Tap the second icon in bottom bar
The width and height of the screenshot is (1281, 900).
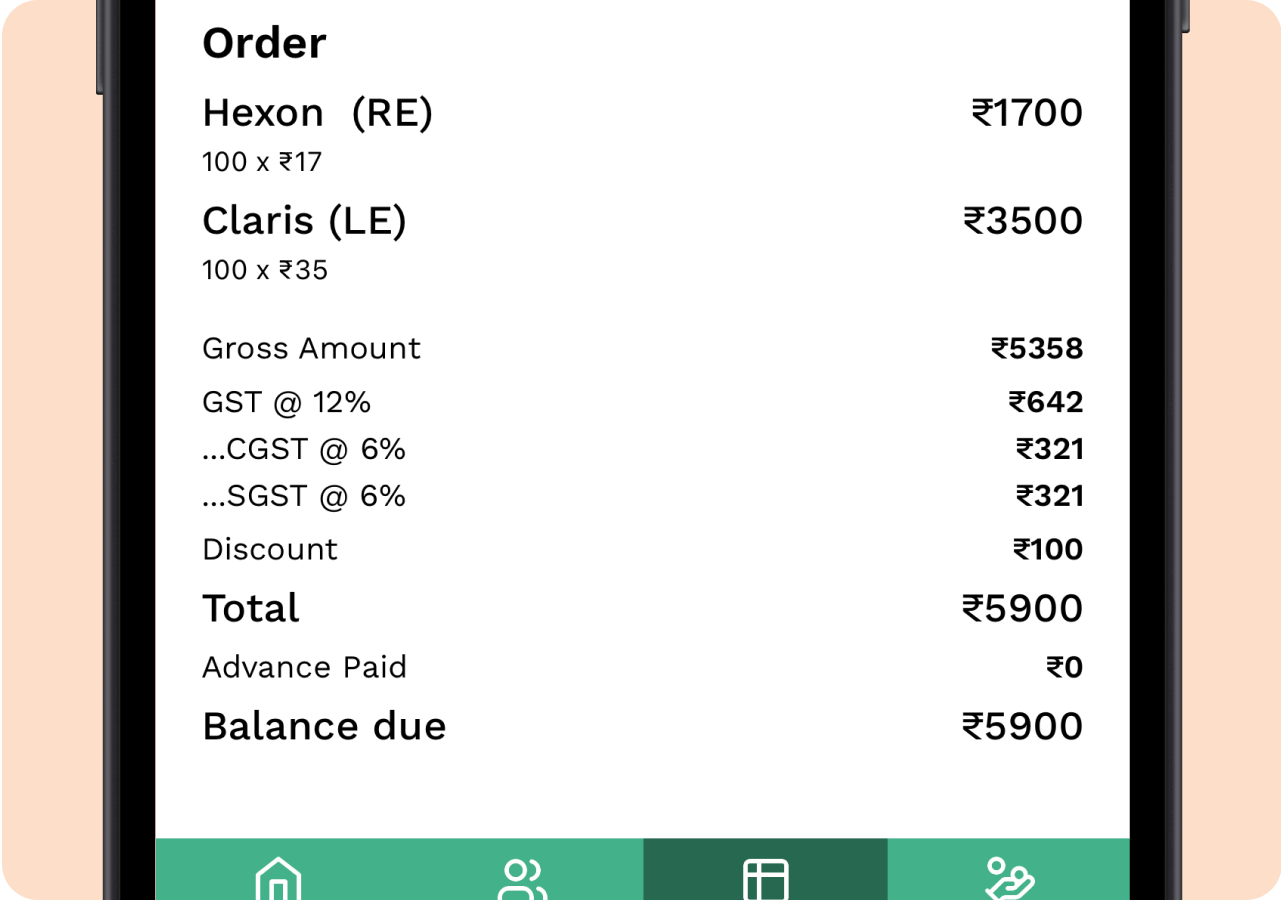521,880
